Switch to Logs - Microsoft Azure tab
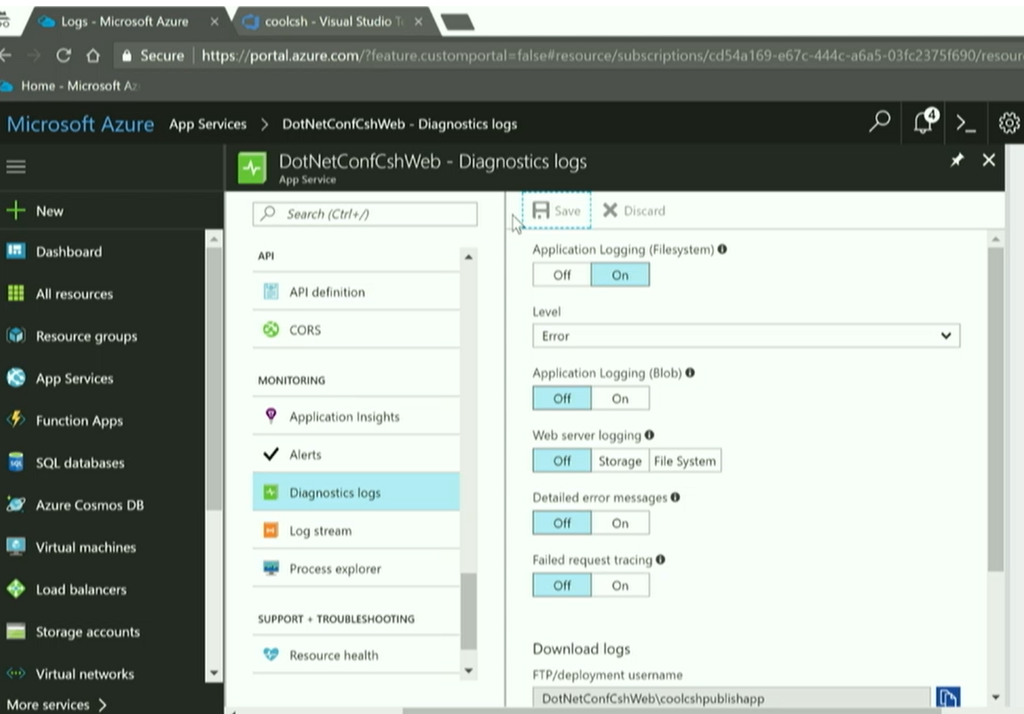 click(x=124, y=22)
